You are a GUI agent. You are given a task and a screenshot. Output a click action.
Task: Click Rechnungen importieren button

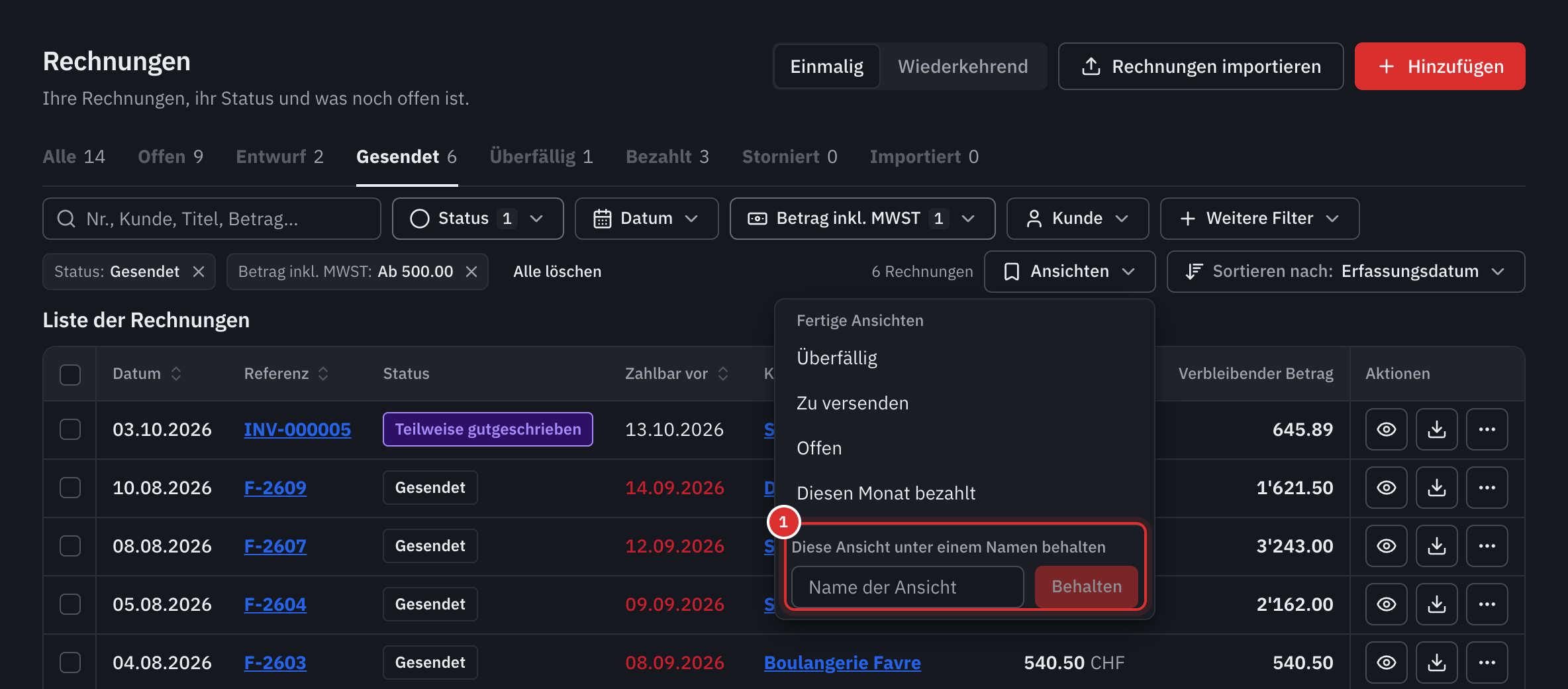pos(1200,66)
